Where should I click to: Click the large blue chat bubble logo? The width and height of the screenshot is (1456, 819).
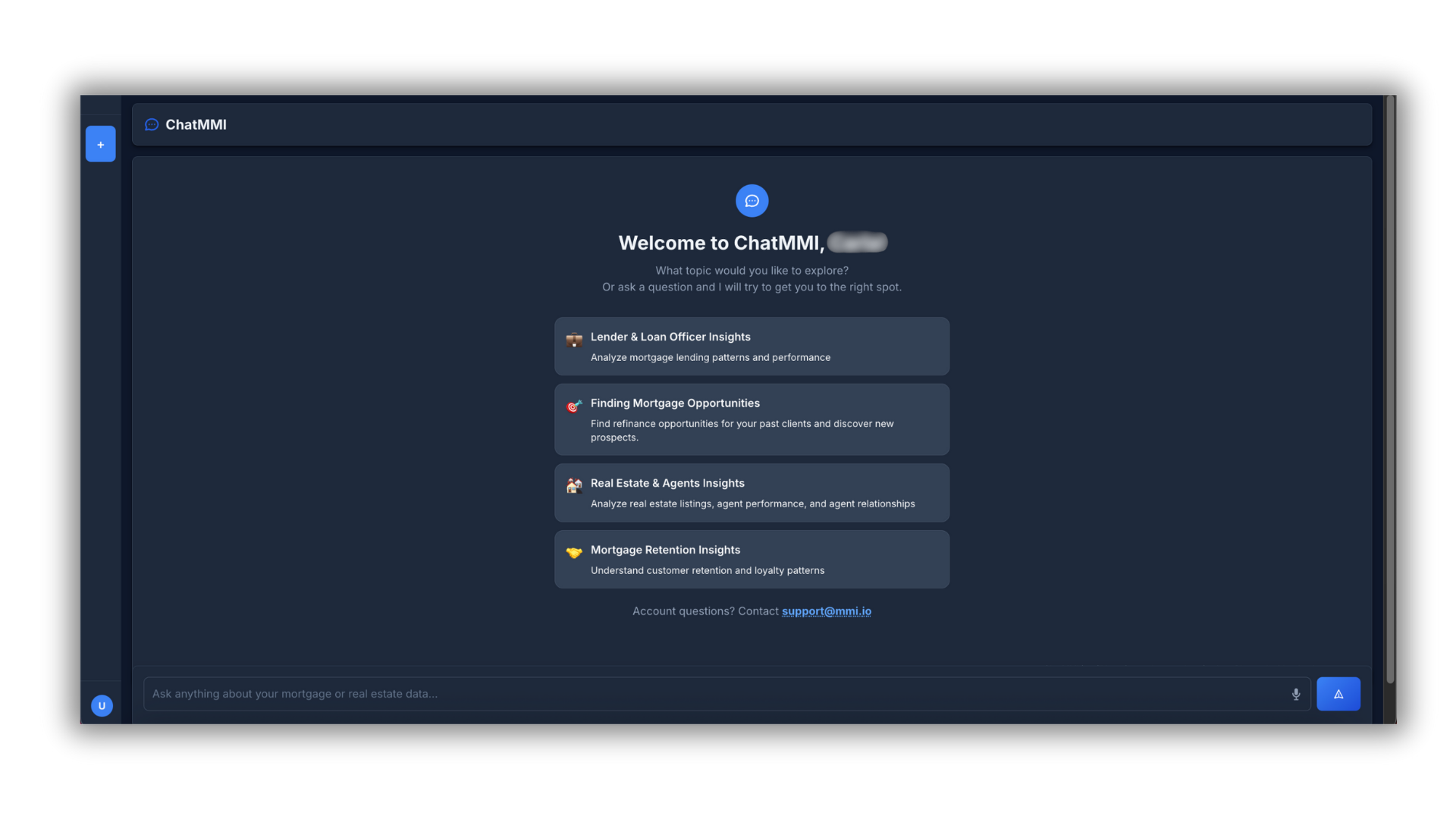click(x=752, y=201)
